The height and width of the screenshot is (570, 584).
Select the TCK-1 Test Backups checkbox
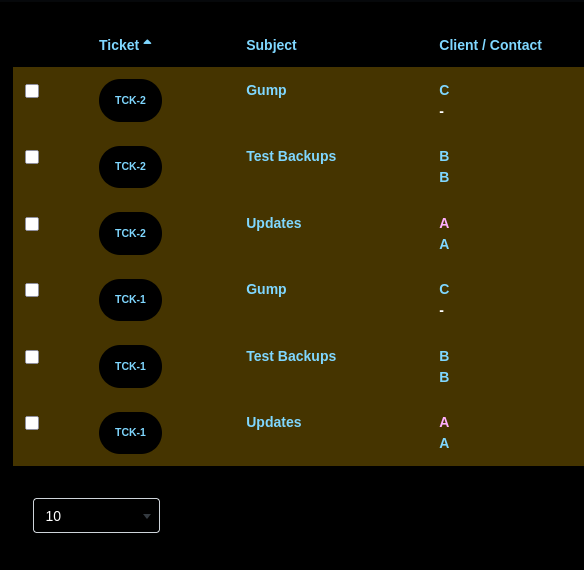32,357
